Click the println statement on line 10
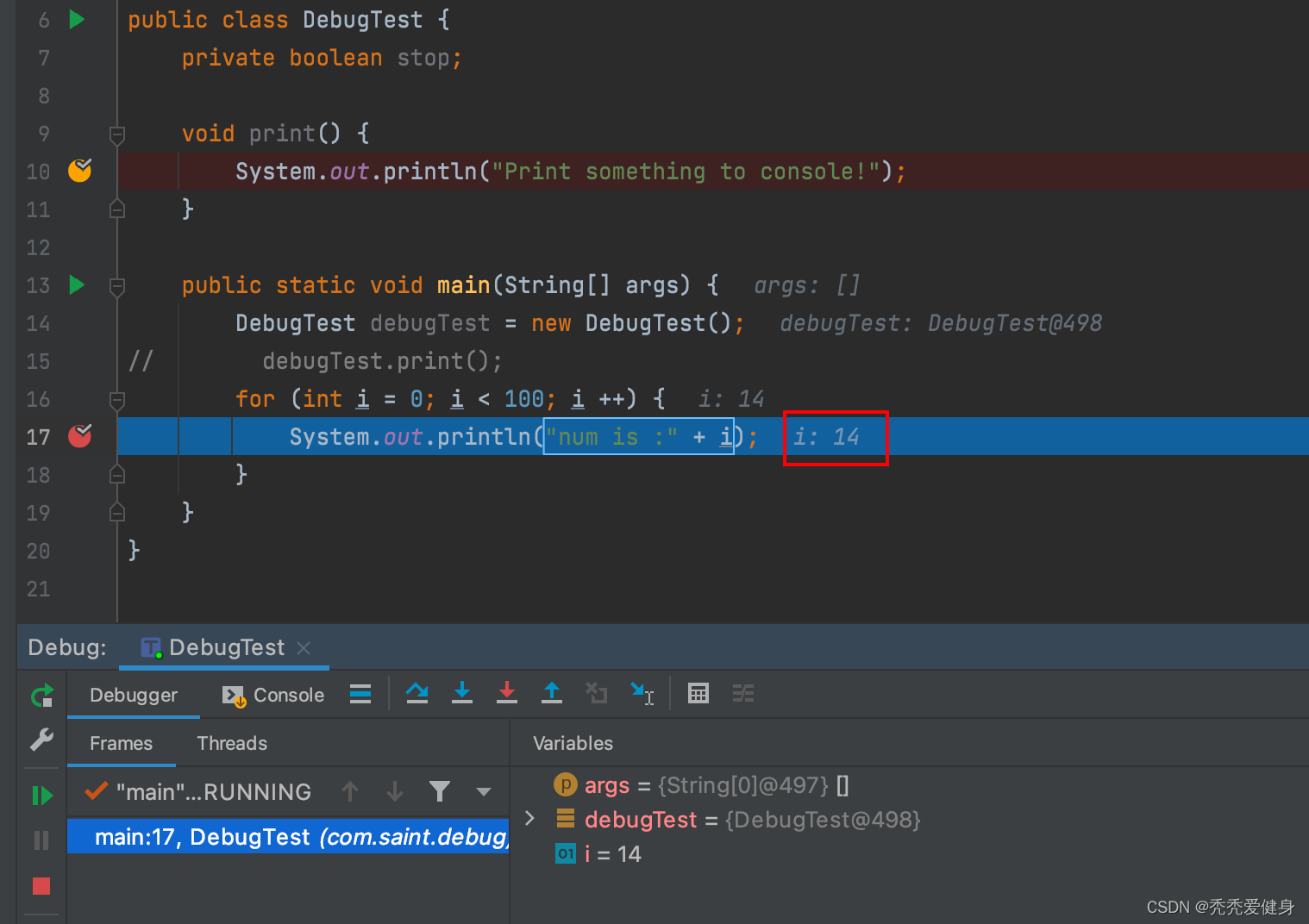The image size is (1309, 924). (x=570, y=172)
